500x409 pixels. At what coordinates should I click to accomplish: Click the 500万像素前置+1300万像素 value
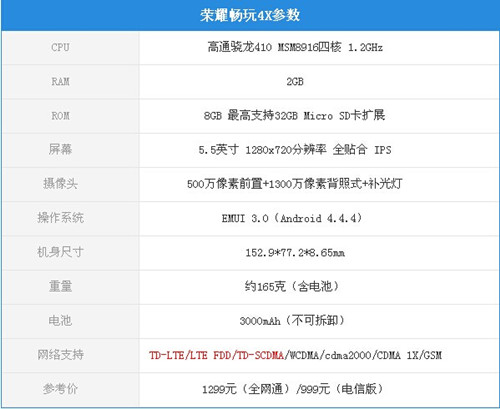[295, 184]
